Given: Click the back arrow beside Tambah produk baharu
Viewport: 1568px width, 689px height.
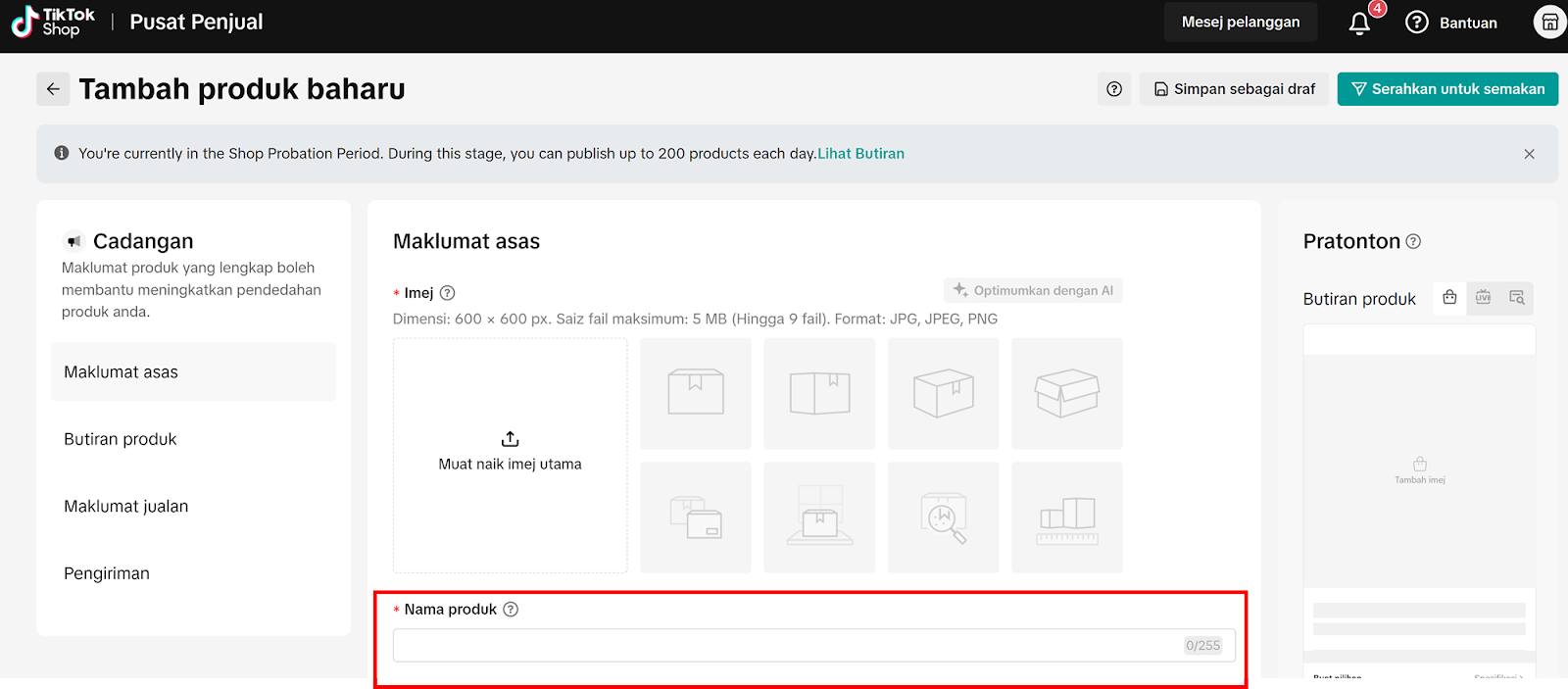Looking at the screenshot, I should point(53,89).
